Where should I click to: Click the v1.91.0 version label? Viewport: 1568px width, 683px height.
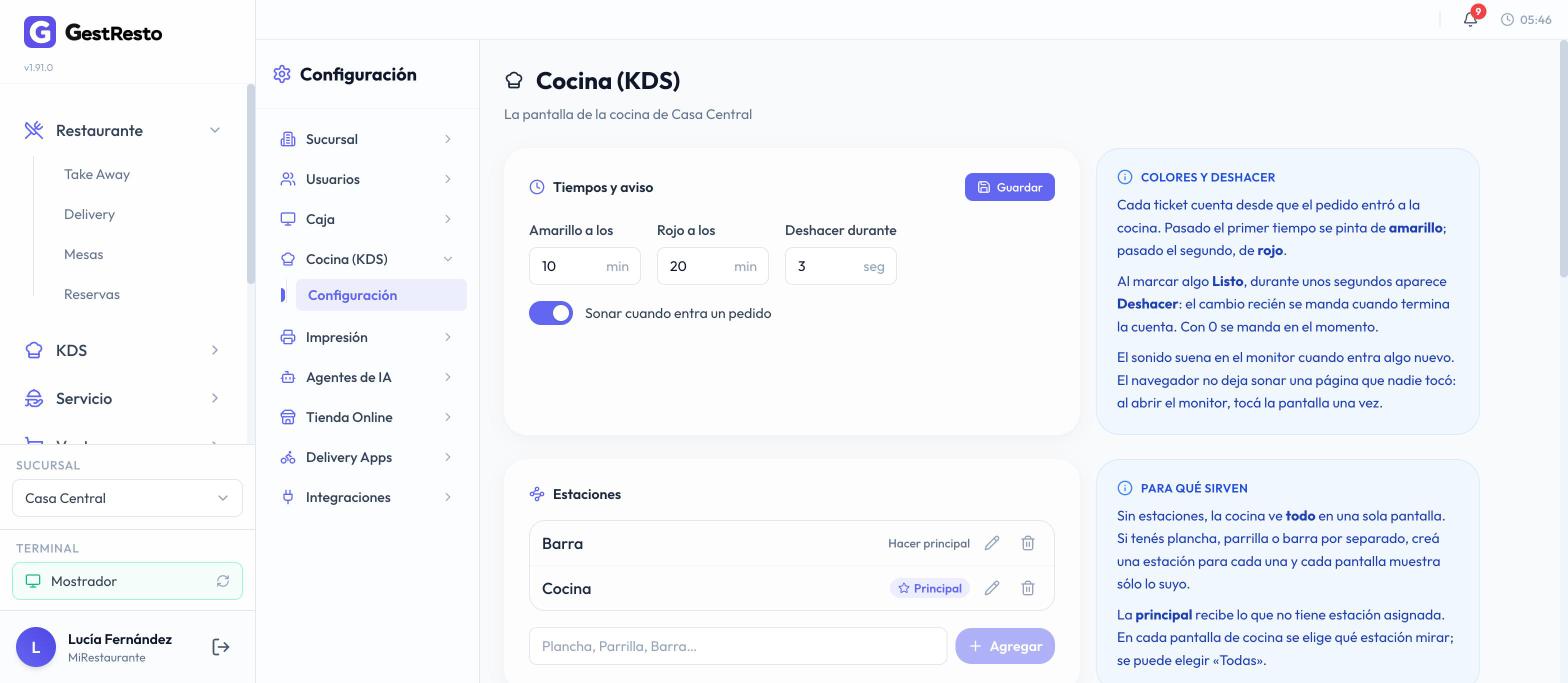click(38, 67)
